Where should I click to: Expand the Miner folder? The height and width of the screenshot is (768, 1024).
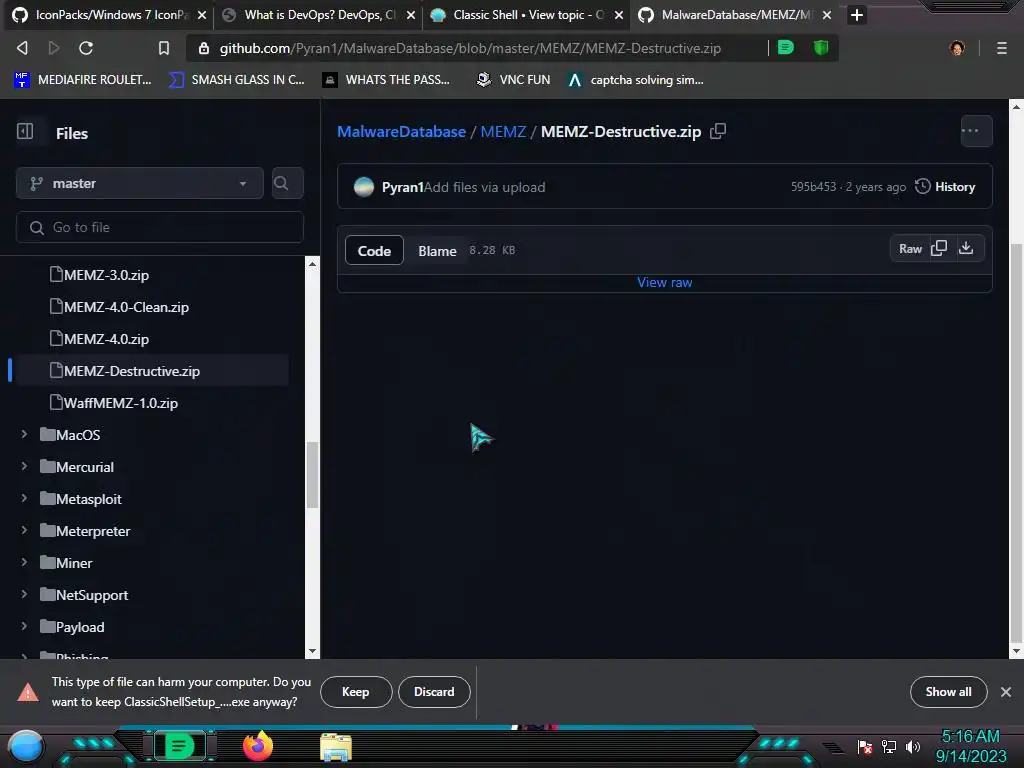[x=24, y=562]
